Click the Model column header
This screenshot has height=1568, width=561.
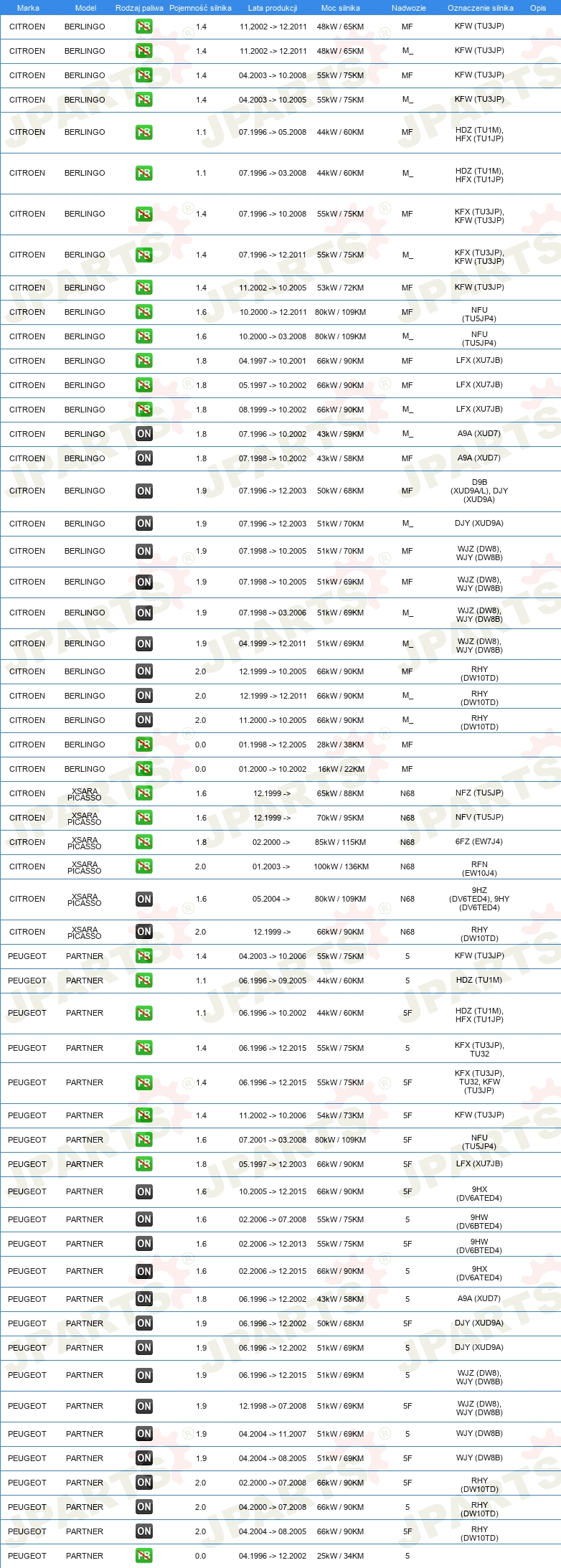coord(85,8)
